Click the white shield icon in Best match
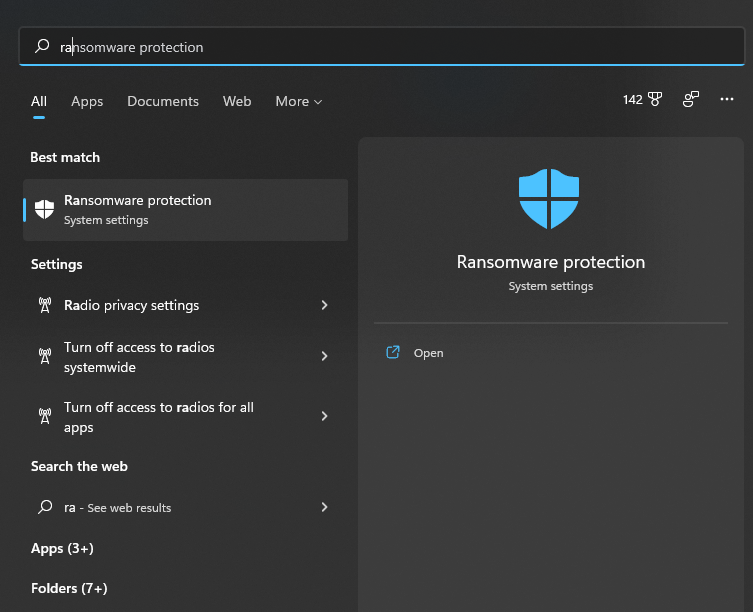 pyautogui.click(x=44, y=209)
